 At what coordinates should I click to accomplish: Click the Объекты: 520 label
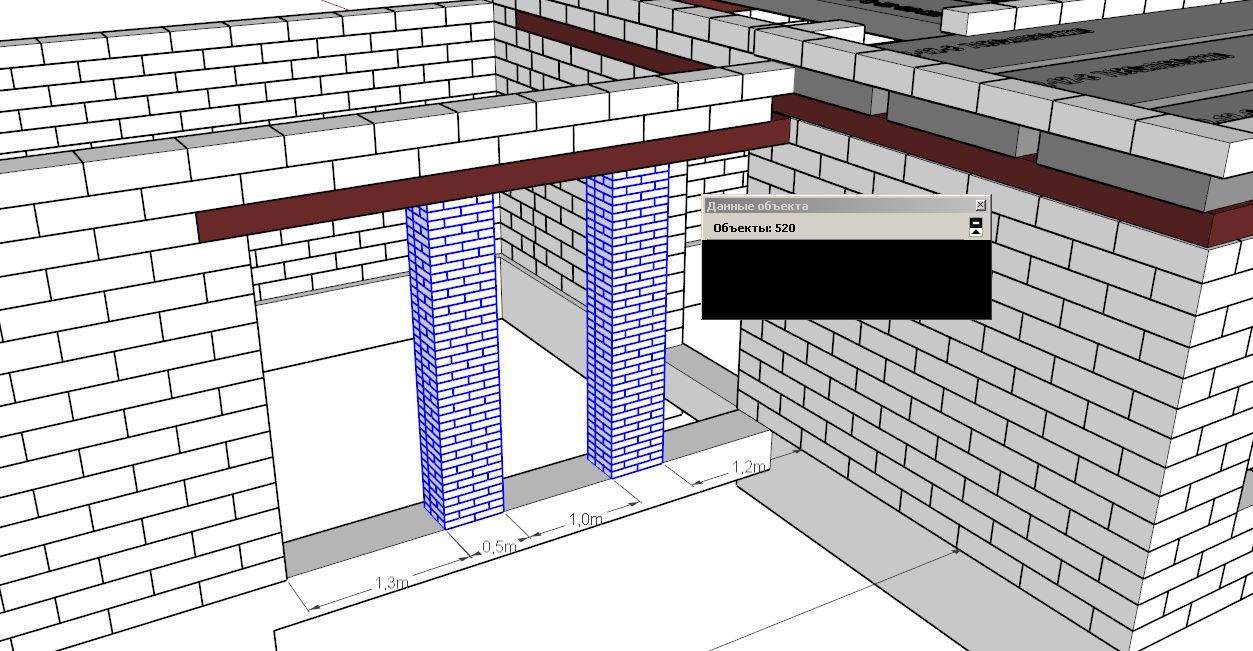click(754, 228)
